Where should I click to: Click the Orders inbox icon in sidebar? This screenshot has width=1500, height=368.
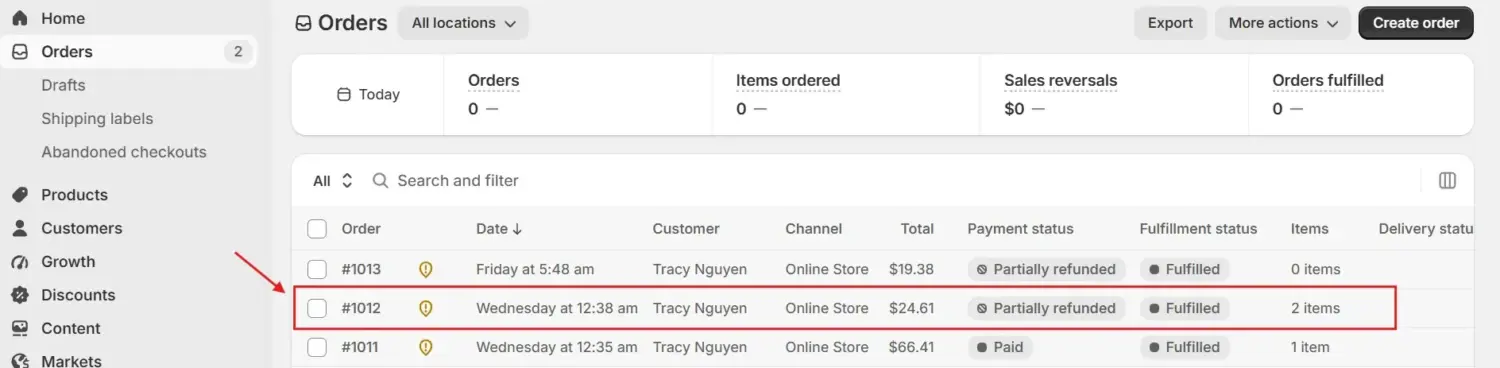[x=19, y=52]
